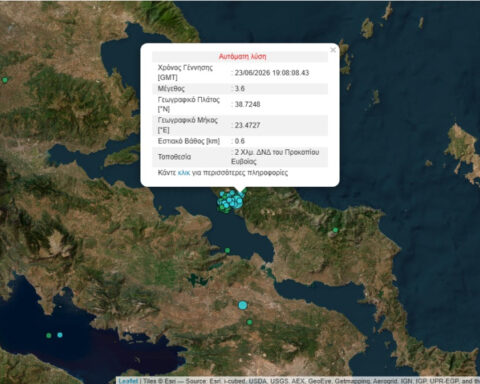
Task: Select the green marker in the Corinthian gulf
Action: pyautogui.click(x=49, y=335)
